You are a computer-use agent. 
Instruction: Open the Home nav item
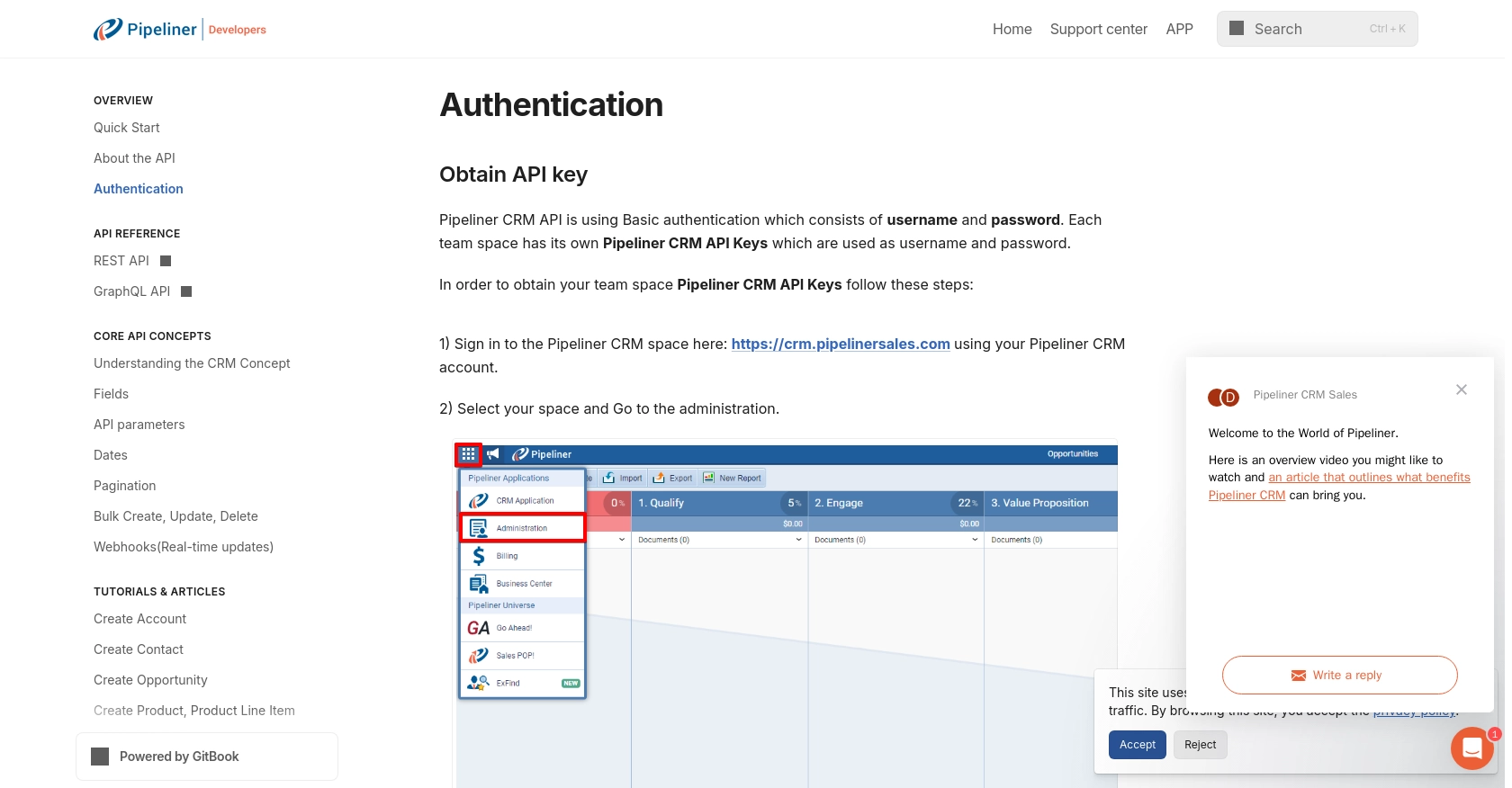click(x=1012, y=29)
